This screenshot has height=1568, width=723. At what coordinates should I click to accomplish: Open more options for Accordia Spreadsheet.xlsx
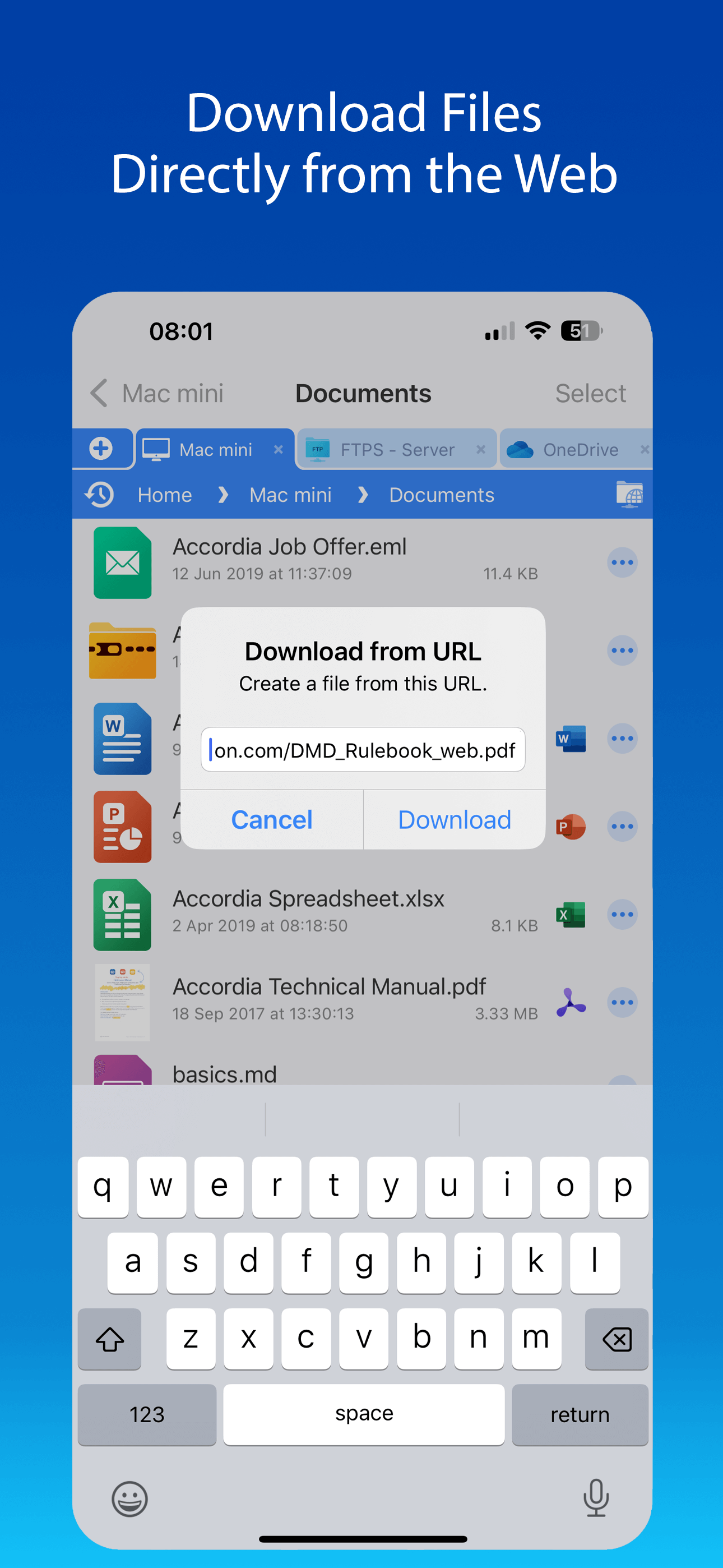point(622,914)
